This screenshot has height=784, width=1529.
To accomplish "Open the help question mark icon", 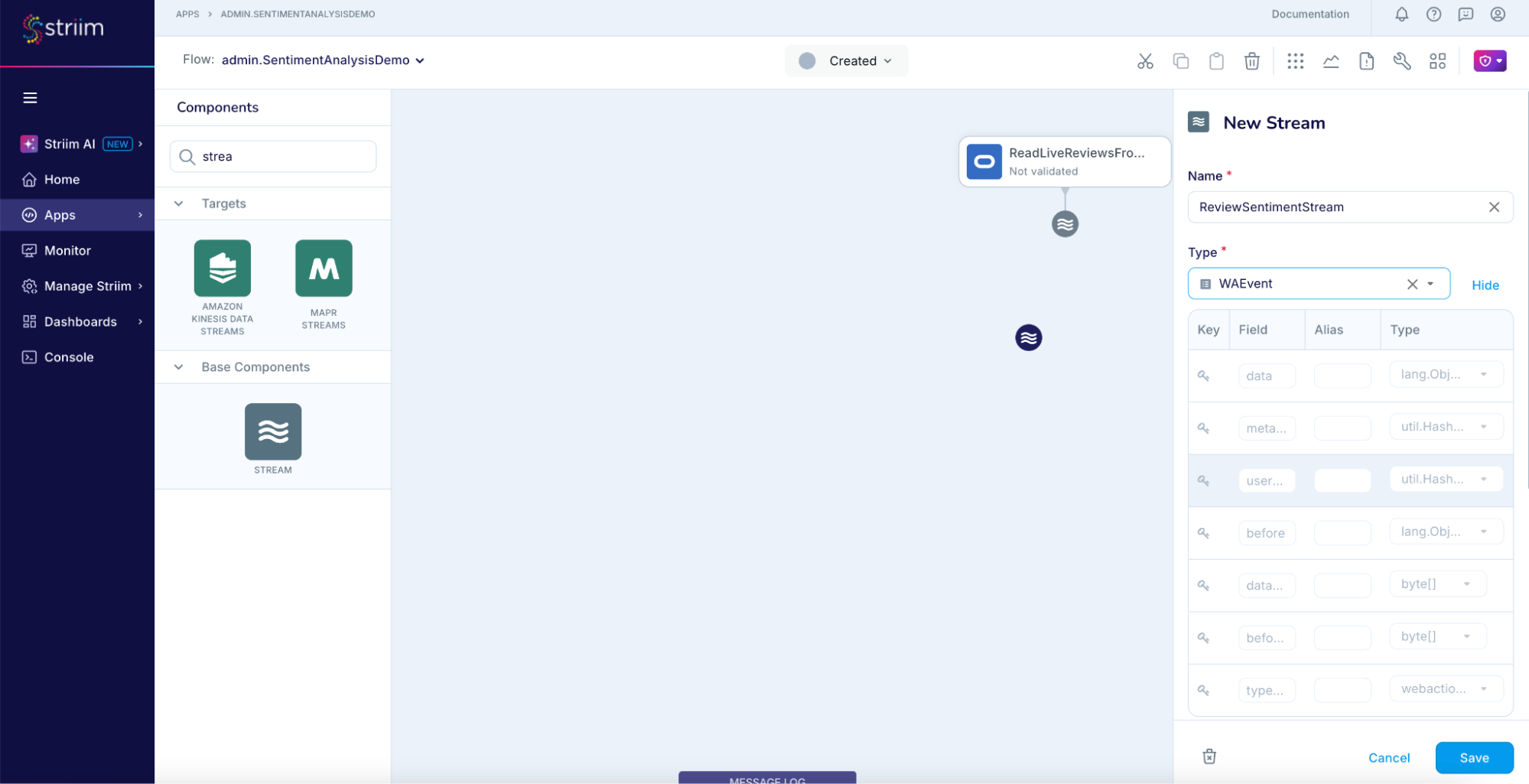I will click(1433, 15).
